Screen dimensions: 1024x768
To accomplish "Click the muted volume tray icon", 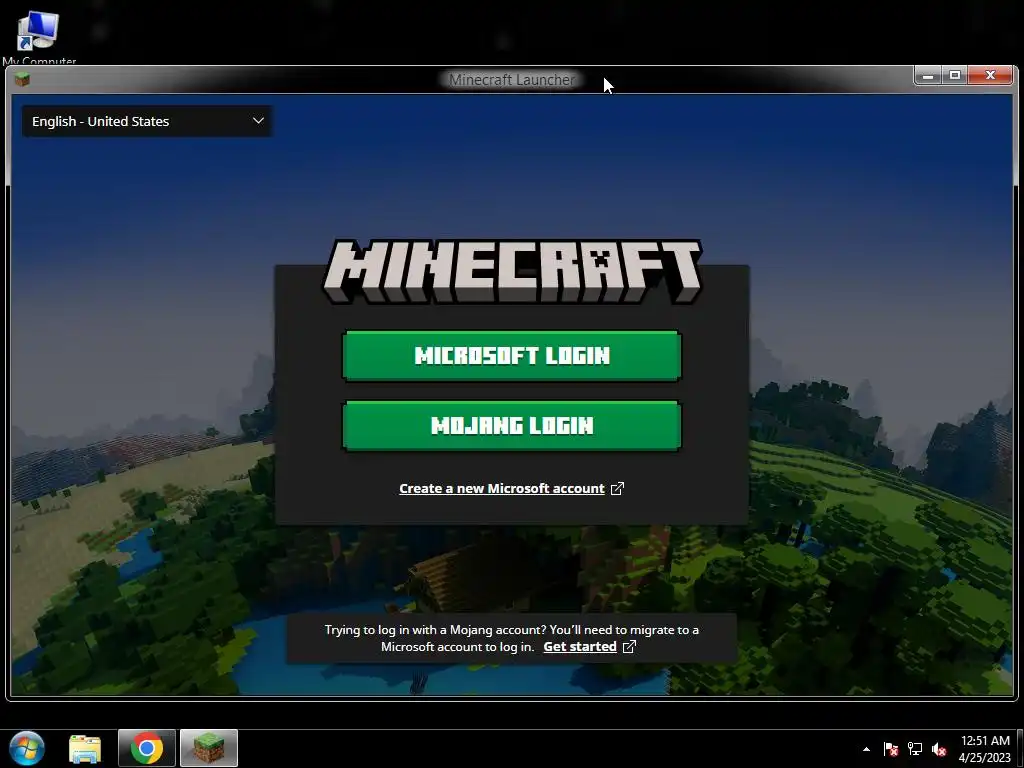I will (x=939, y=749).
